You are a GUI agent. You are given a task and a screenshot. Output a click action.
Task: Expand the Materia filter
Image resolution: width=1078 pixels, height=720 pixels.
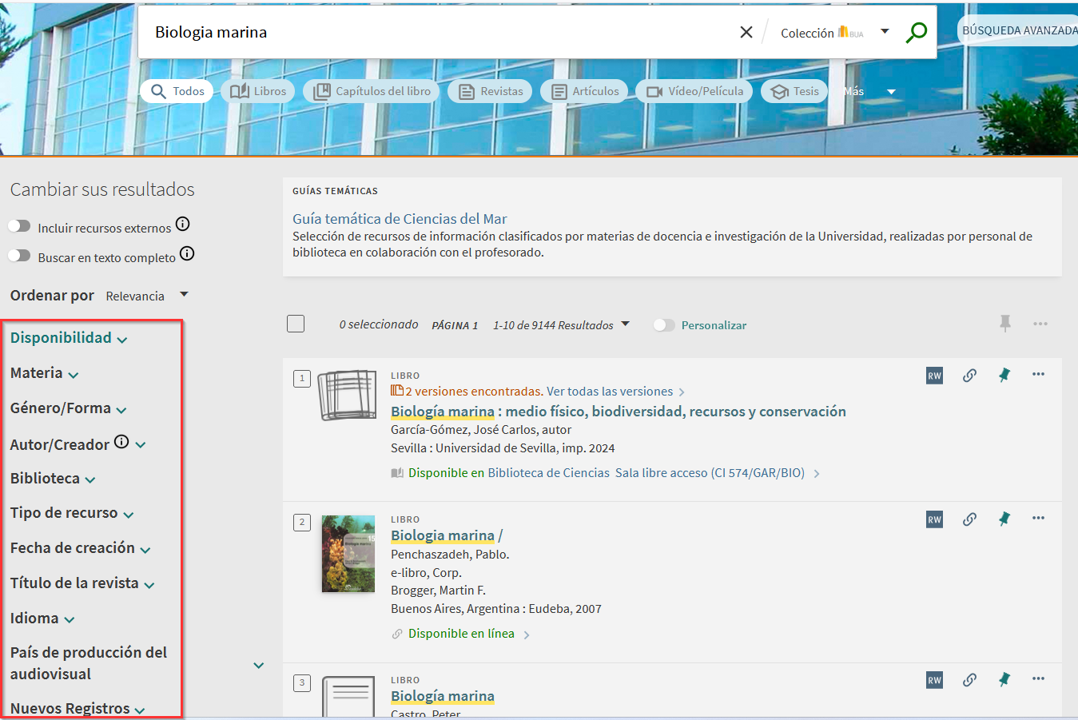tap(44, 373)
